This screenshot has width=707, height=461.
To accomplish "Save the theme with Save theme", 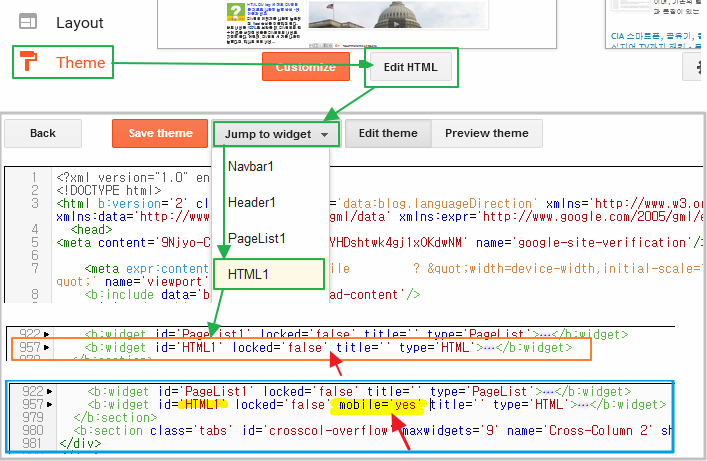I will pos(160,133).
